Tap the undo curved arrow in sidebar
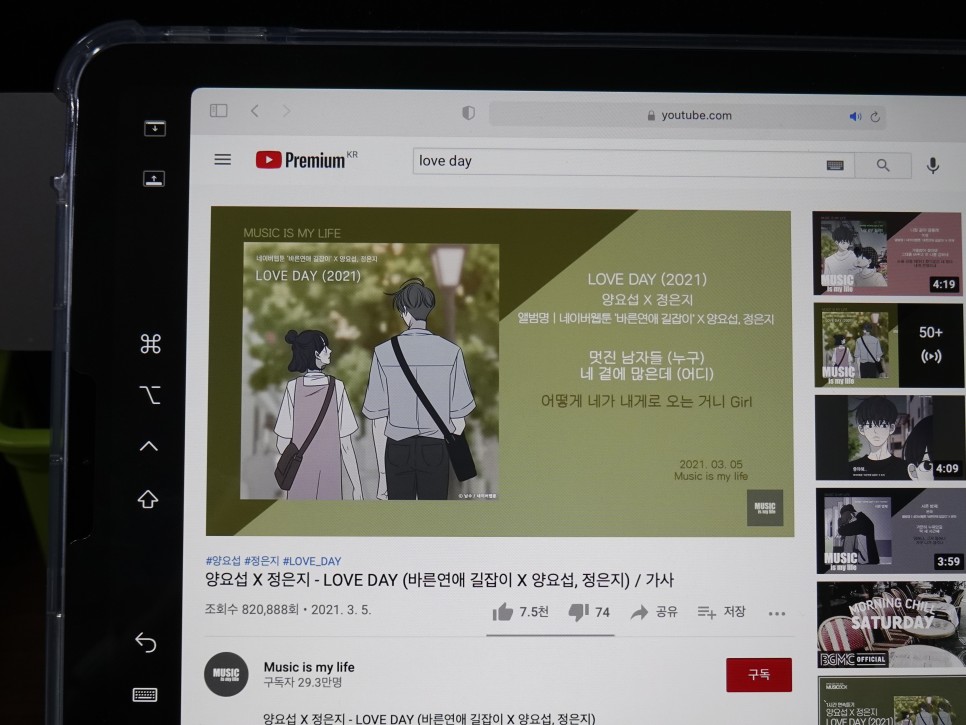Image resolution: width=966 pixels, height=725 pixels. click(x=145, y=642)
